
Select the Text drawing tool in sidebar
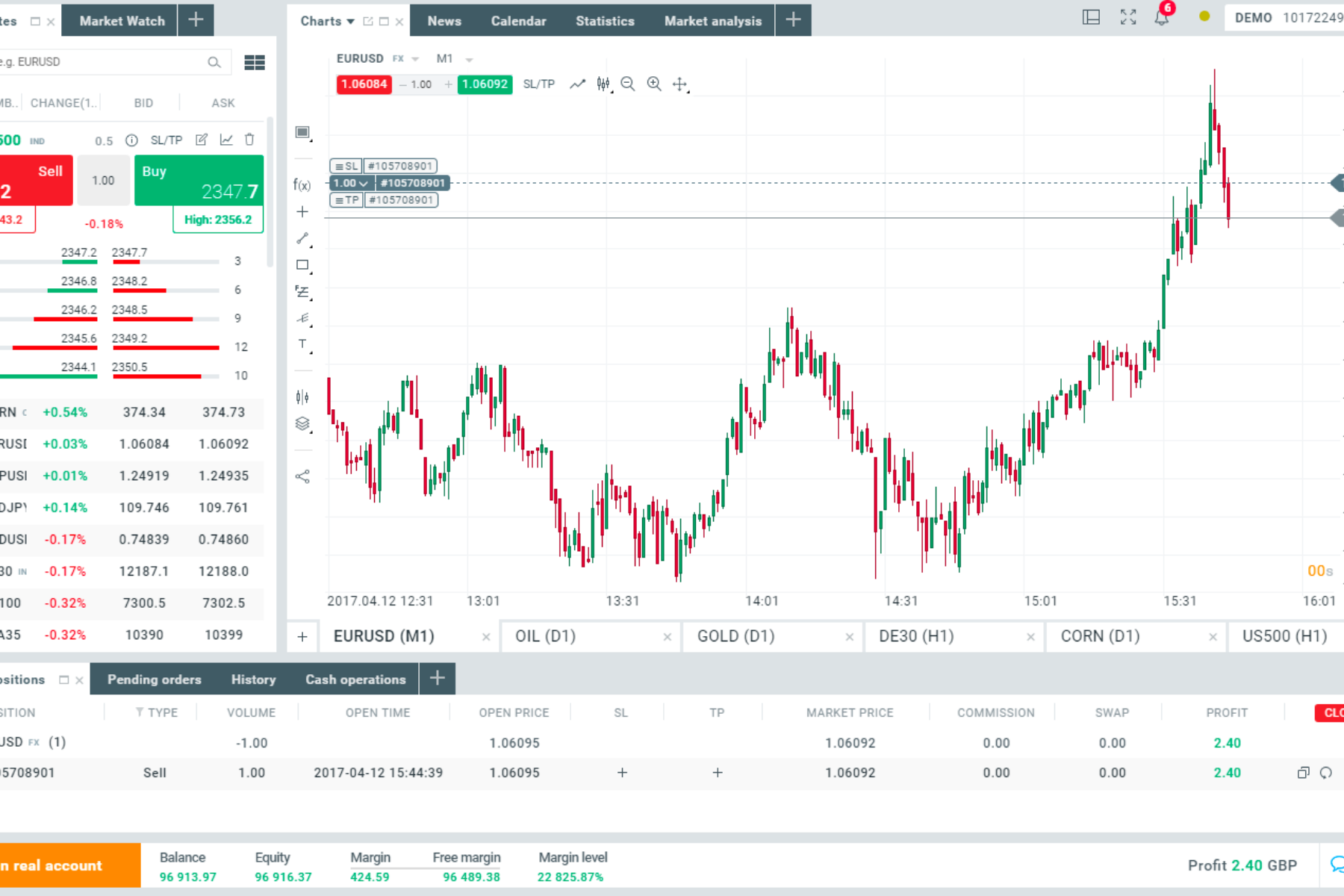coord(302,344)
